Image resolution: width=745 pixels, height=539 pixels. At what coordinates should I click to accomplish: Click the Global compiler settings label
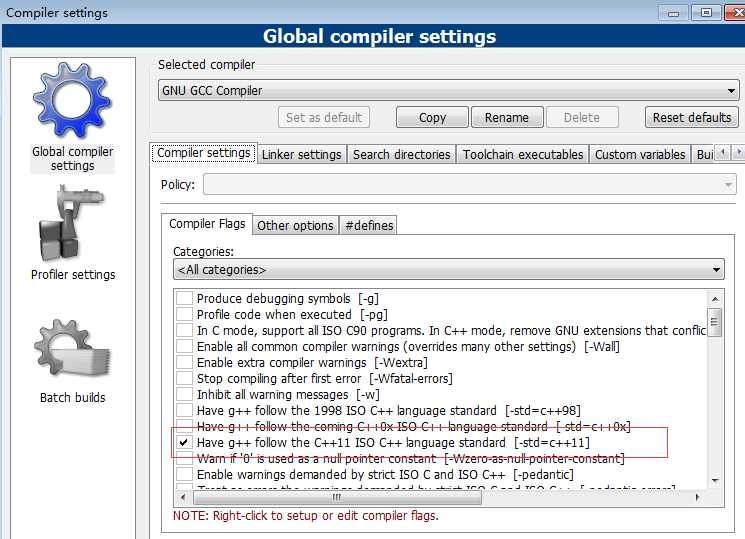point(73,159)
